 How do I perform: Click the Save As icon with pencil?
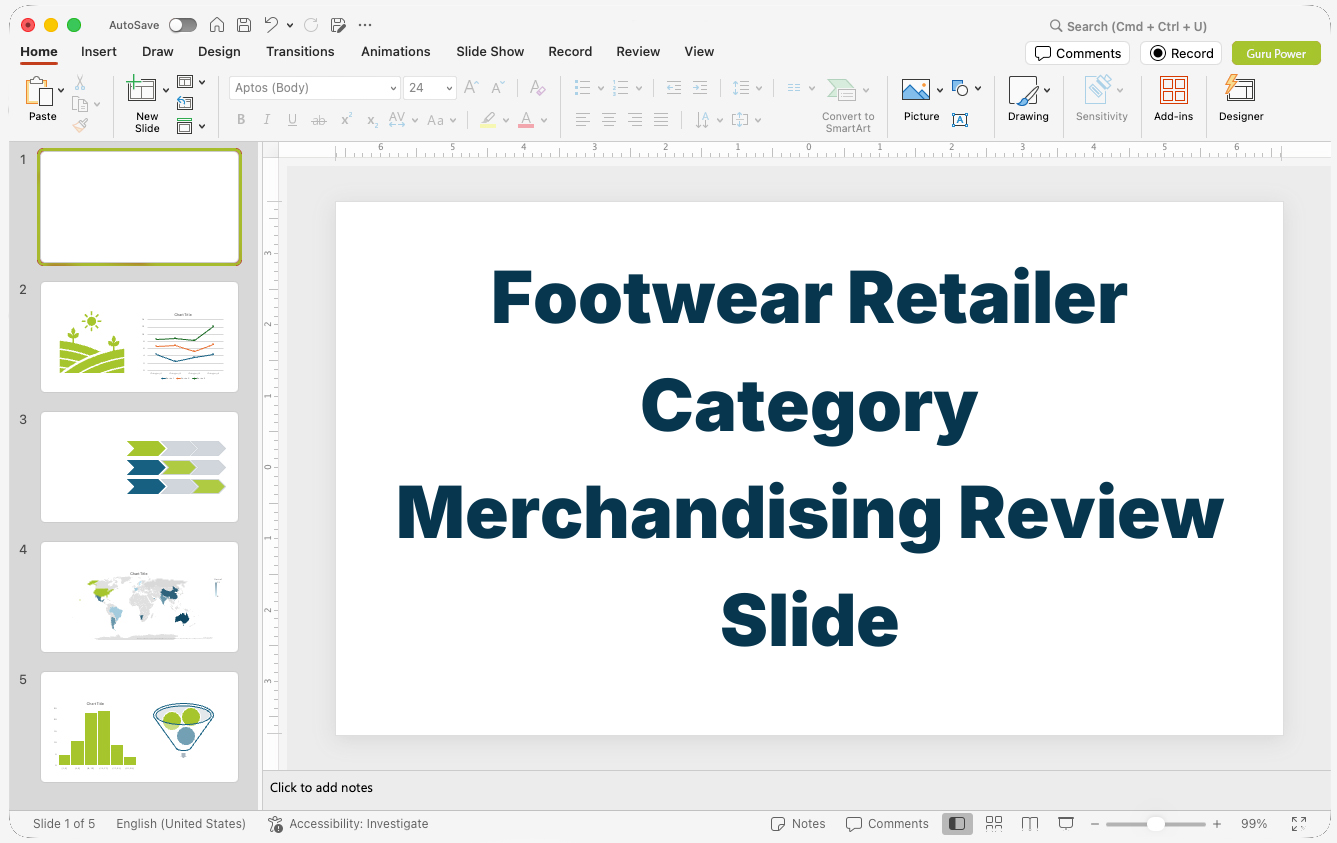click(x=338, y=25)
